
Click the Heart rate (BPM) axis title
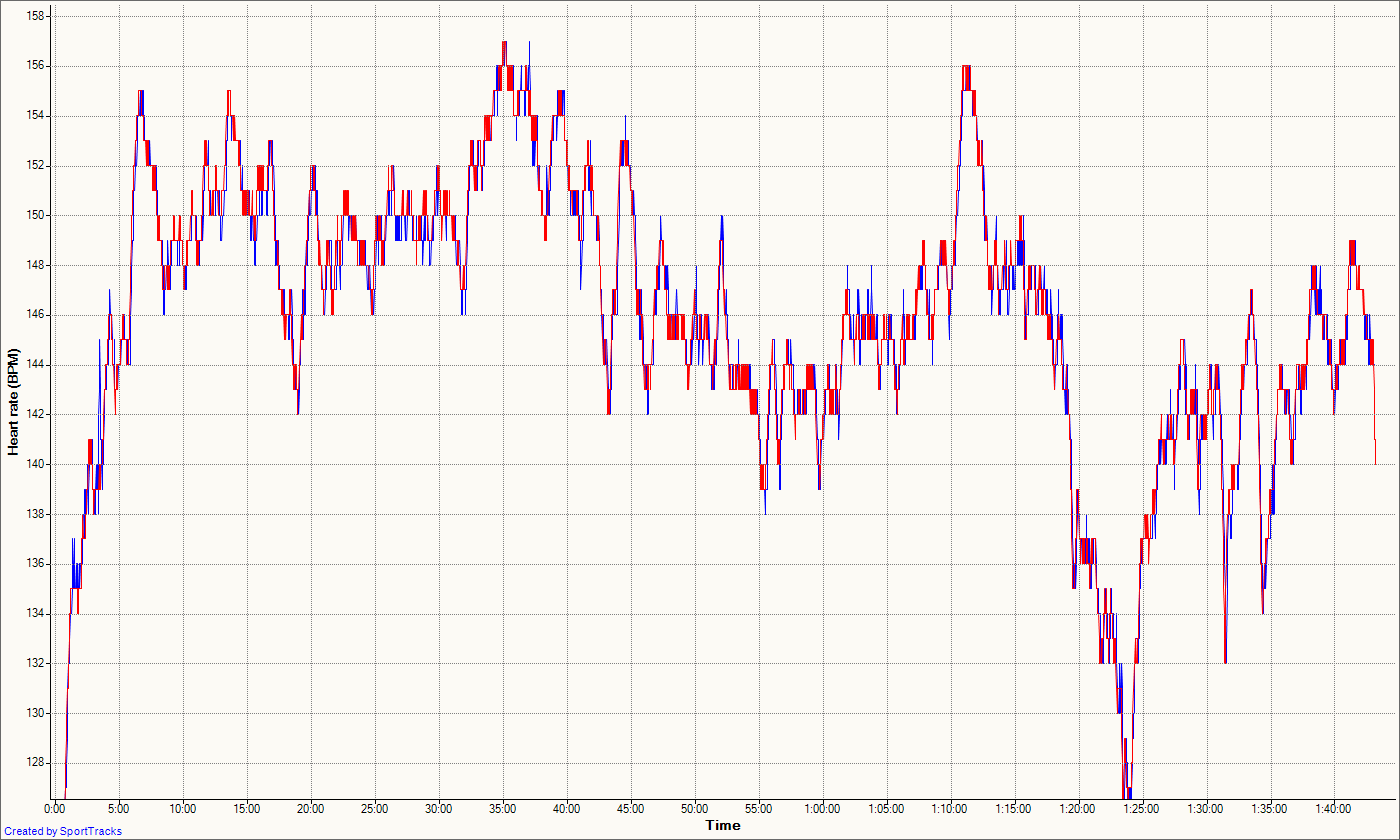click(x=14, y=403)
